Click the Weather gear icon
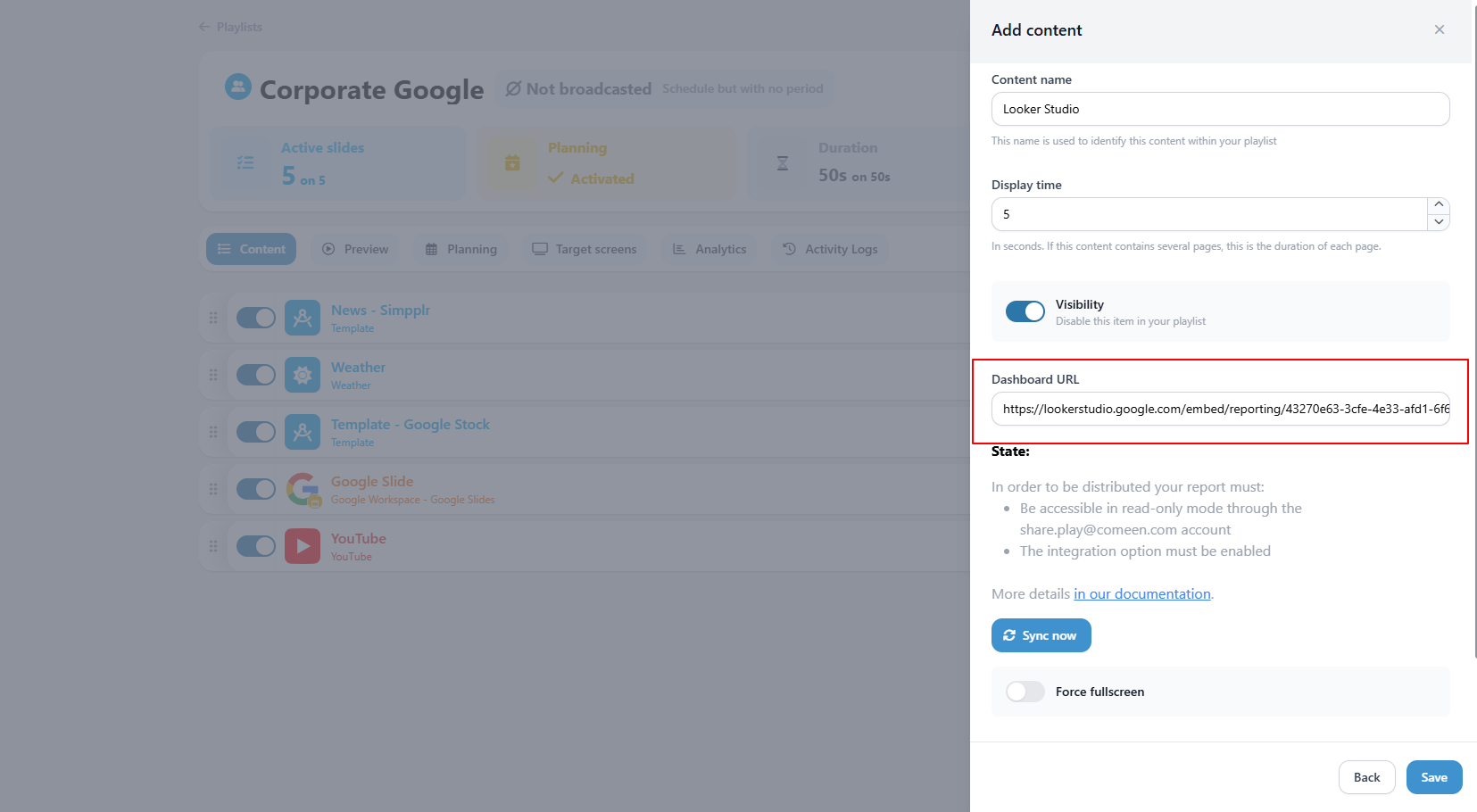Viewport: 1477px width, 812px height. tap(303, 375)
